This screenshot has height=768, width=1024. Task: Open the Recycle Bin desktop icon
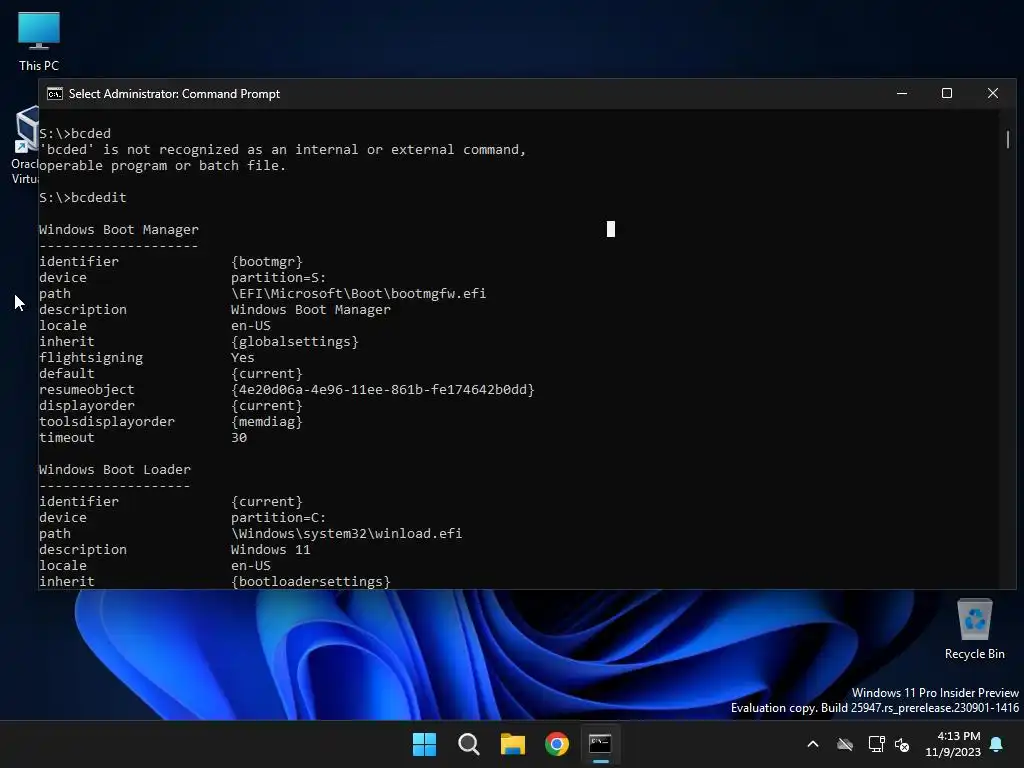pyautogui.click(x=974, y=629)
